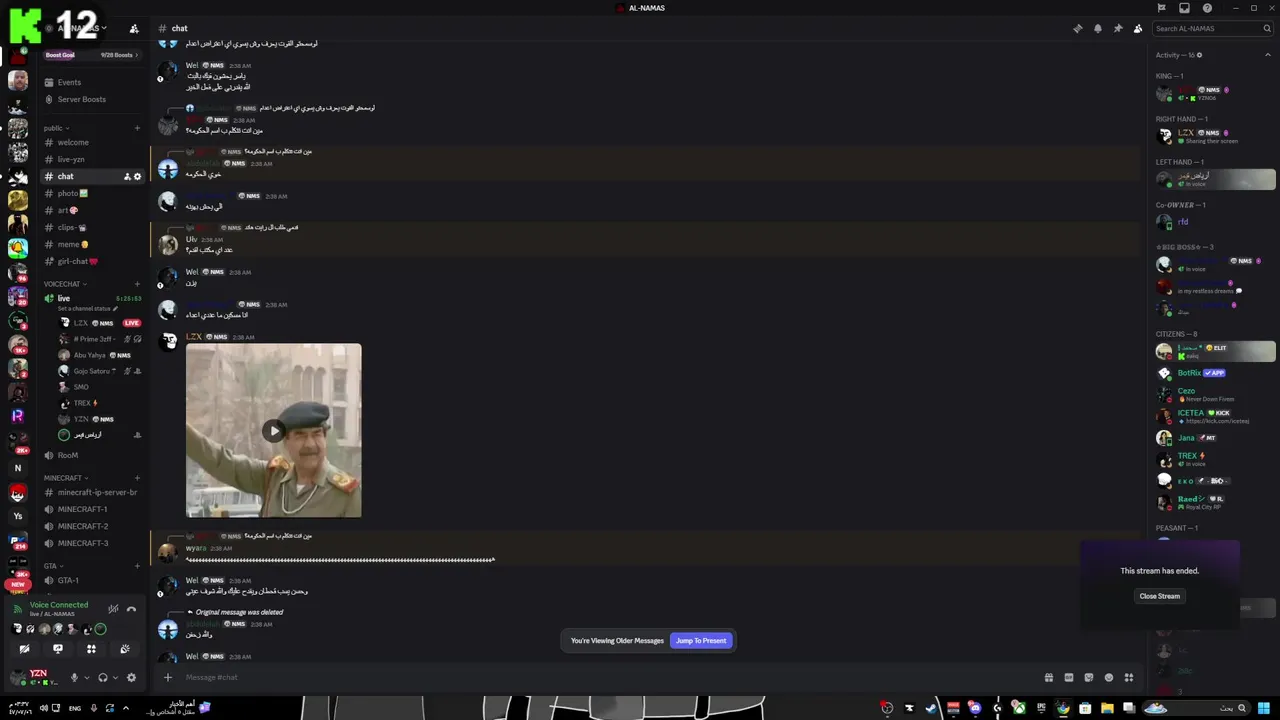Hide the member list icon
Image resolution: width=1280 pixels, height=720 pixels.
pyautogui.click(x=1138, y=28)
